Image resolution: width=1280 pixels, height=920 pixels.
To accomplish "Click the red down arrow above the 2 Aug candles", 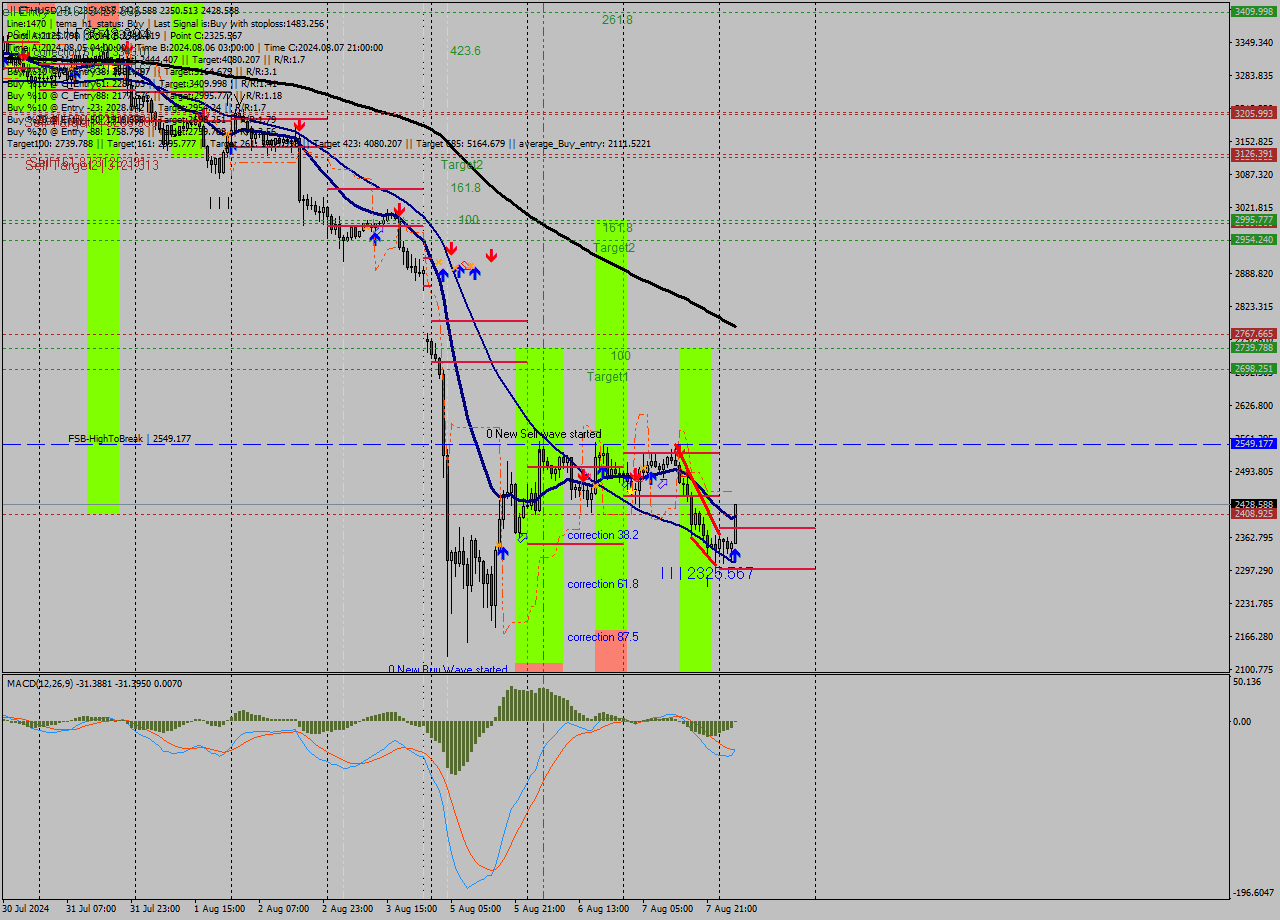I will click(300, 126).
